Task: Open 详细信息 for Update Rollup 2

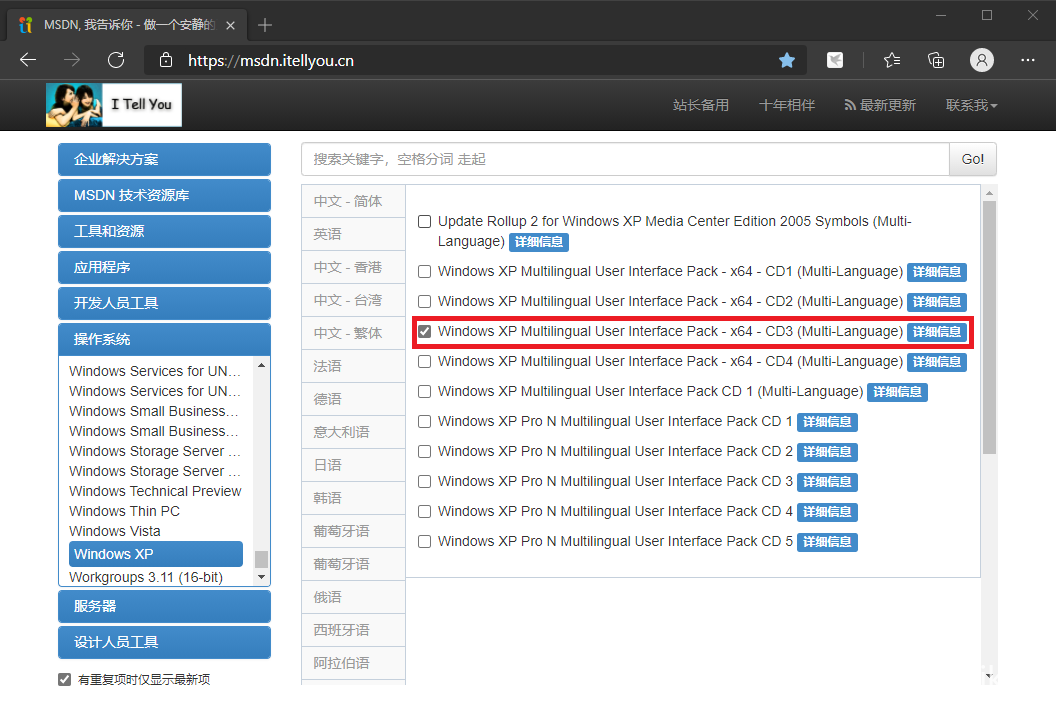Action: pyautogui.click(x=539, y=242)
